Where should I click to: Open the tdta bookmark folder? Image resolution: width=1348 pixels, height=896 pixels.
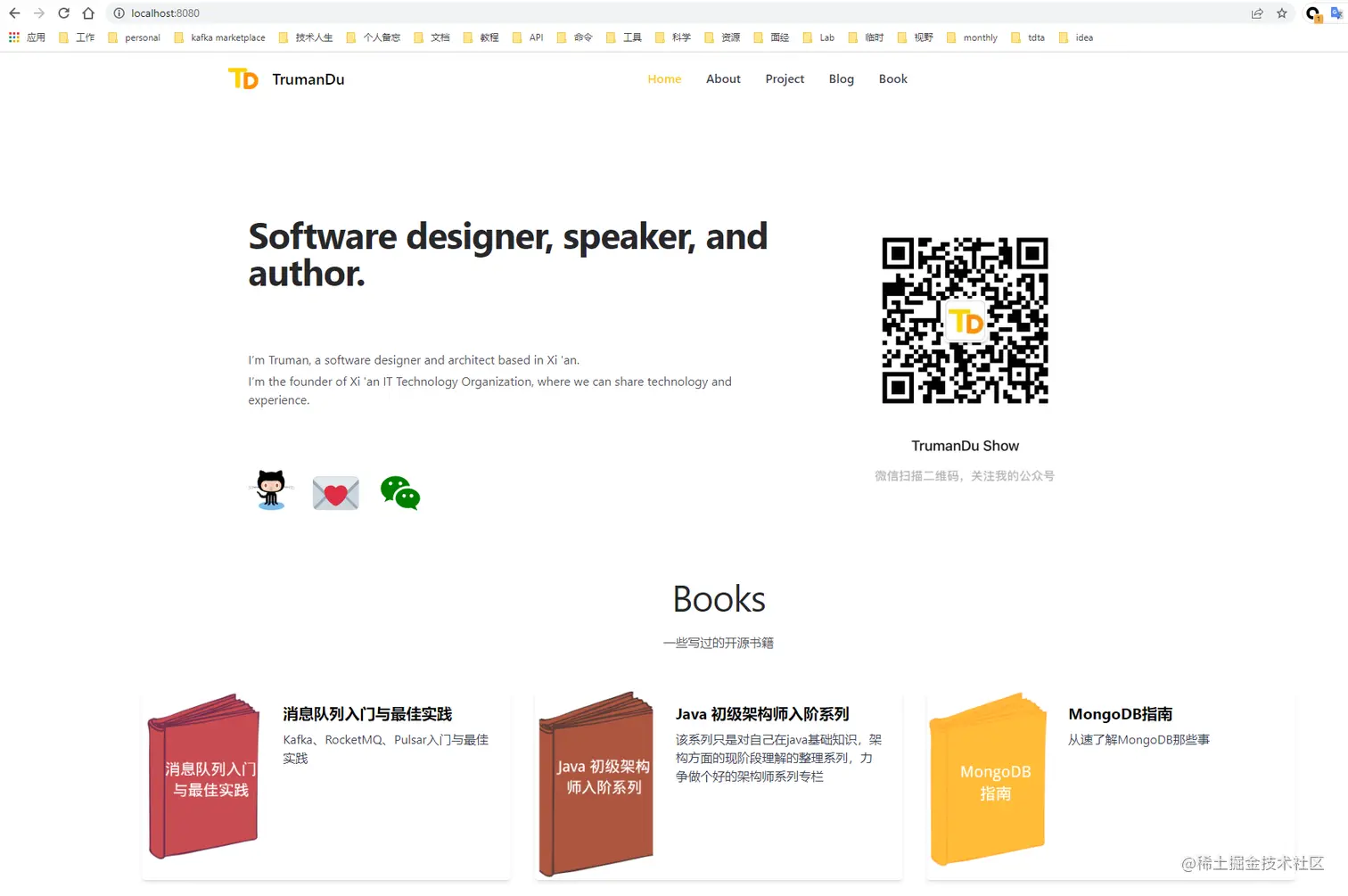pyautogui.click(x=1028, y=37)
